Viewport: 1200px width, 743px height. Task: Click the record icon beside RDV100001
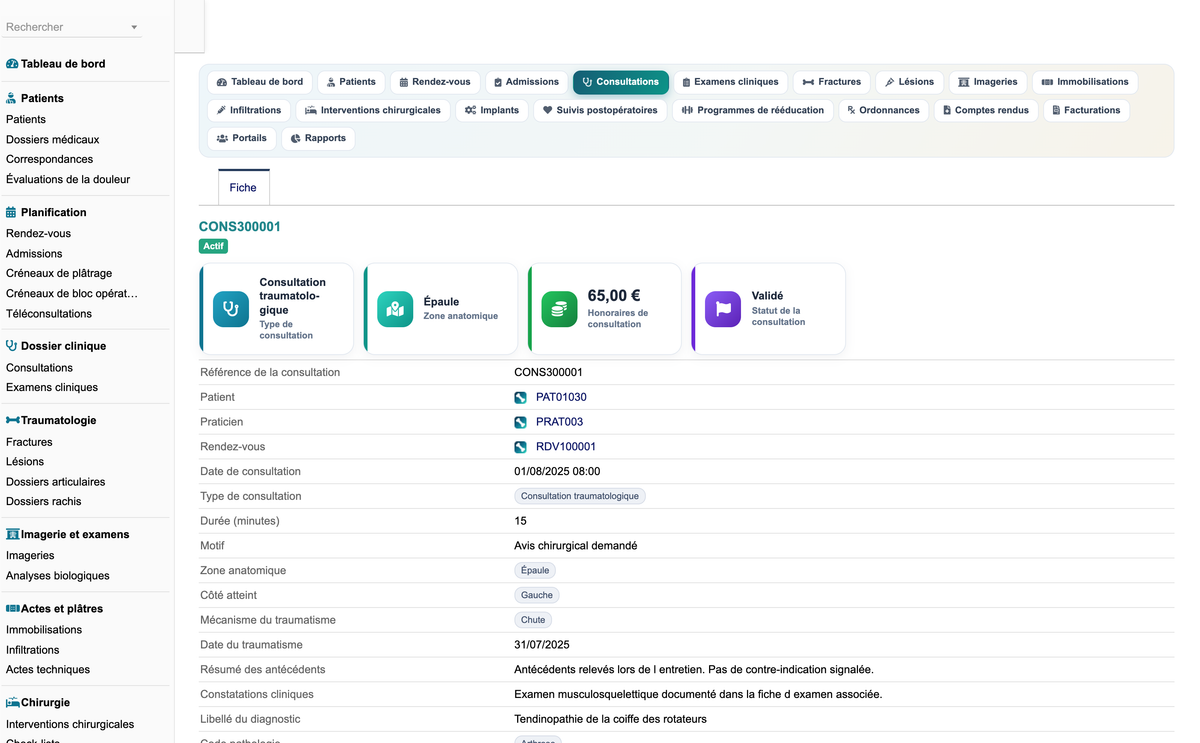[521, 447]
